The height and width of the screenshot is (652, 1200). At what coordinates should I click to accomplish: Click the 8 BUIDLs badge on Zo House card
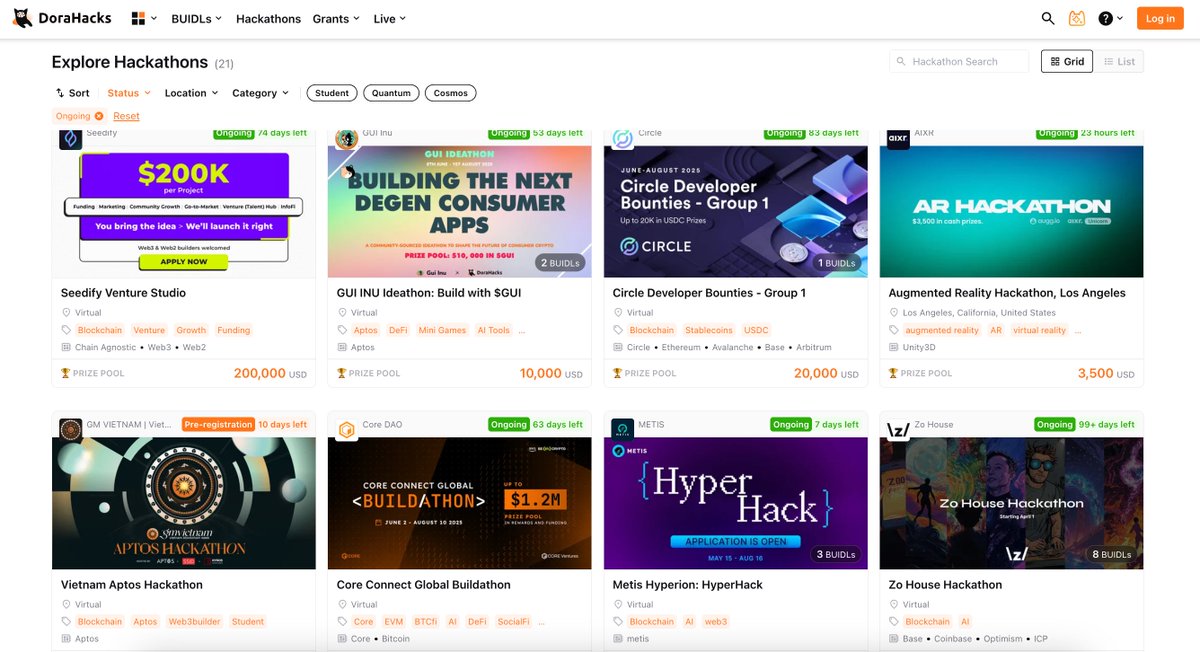[x=1110, y=554]
